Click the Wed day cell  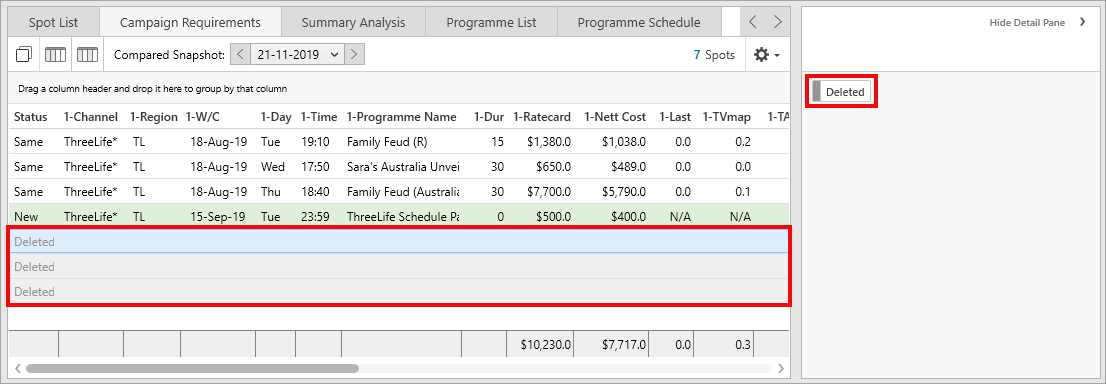tap(273, 167)
